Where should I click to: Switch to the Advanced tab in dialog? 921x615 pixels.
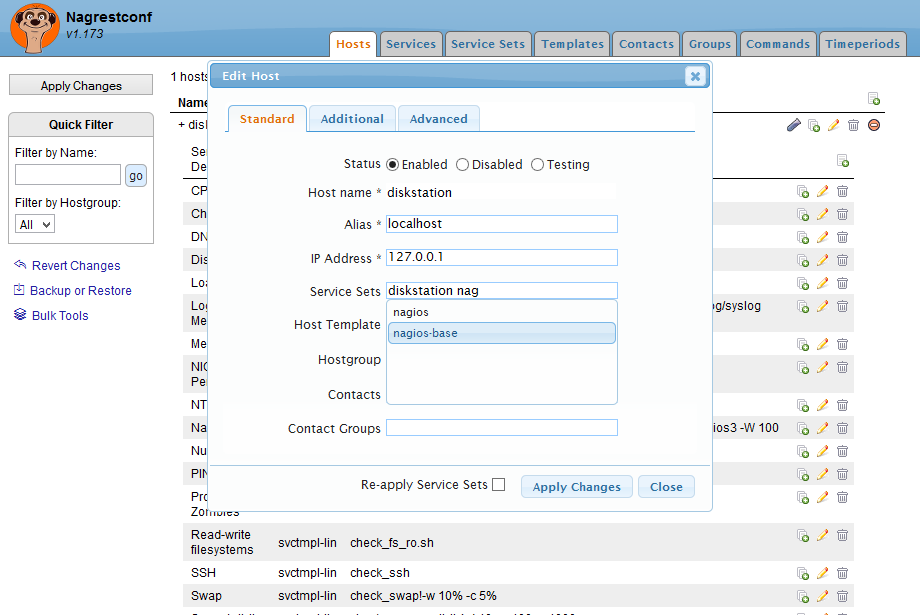tap(439, 119)
